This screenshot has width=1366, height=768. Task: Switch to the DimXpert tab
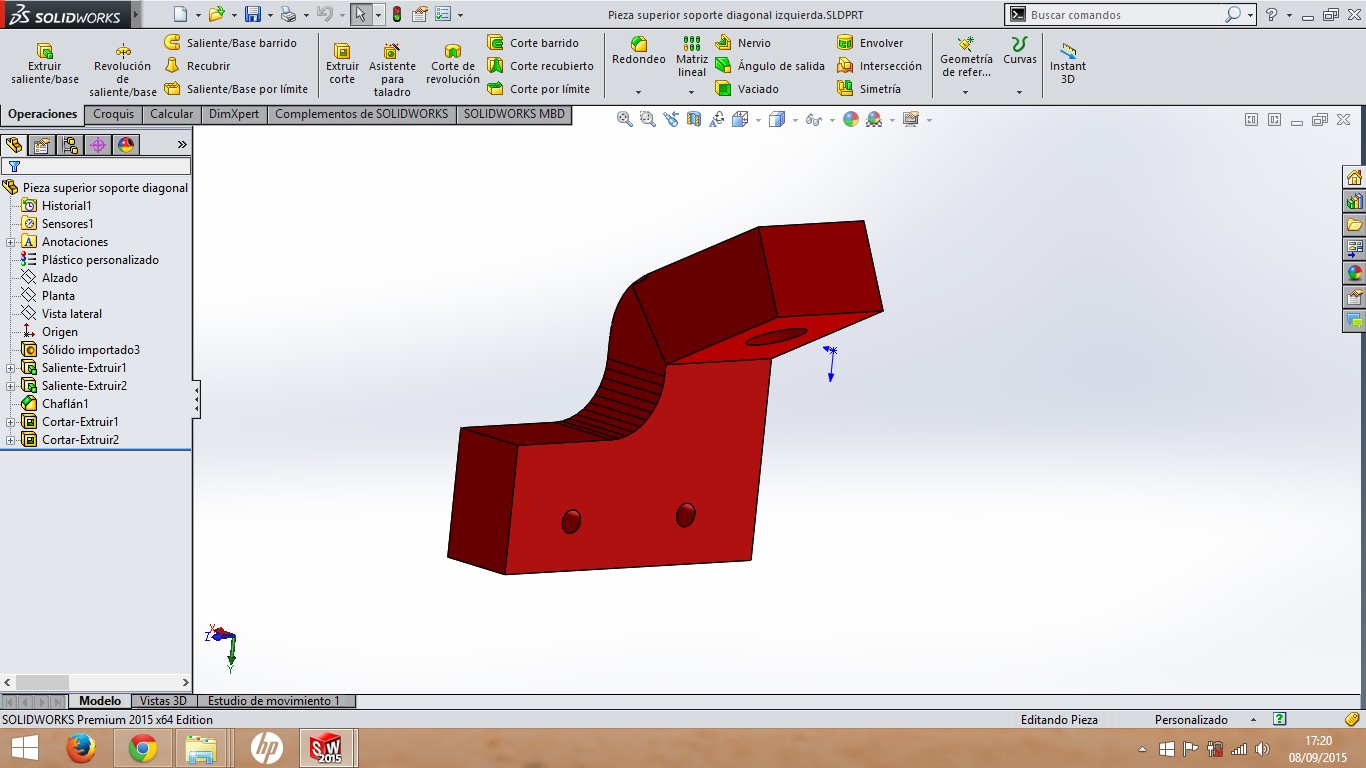pos(234,114)
